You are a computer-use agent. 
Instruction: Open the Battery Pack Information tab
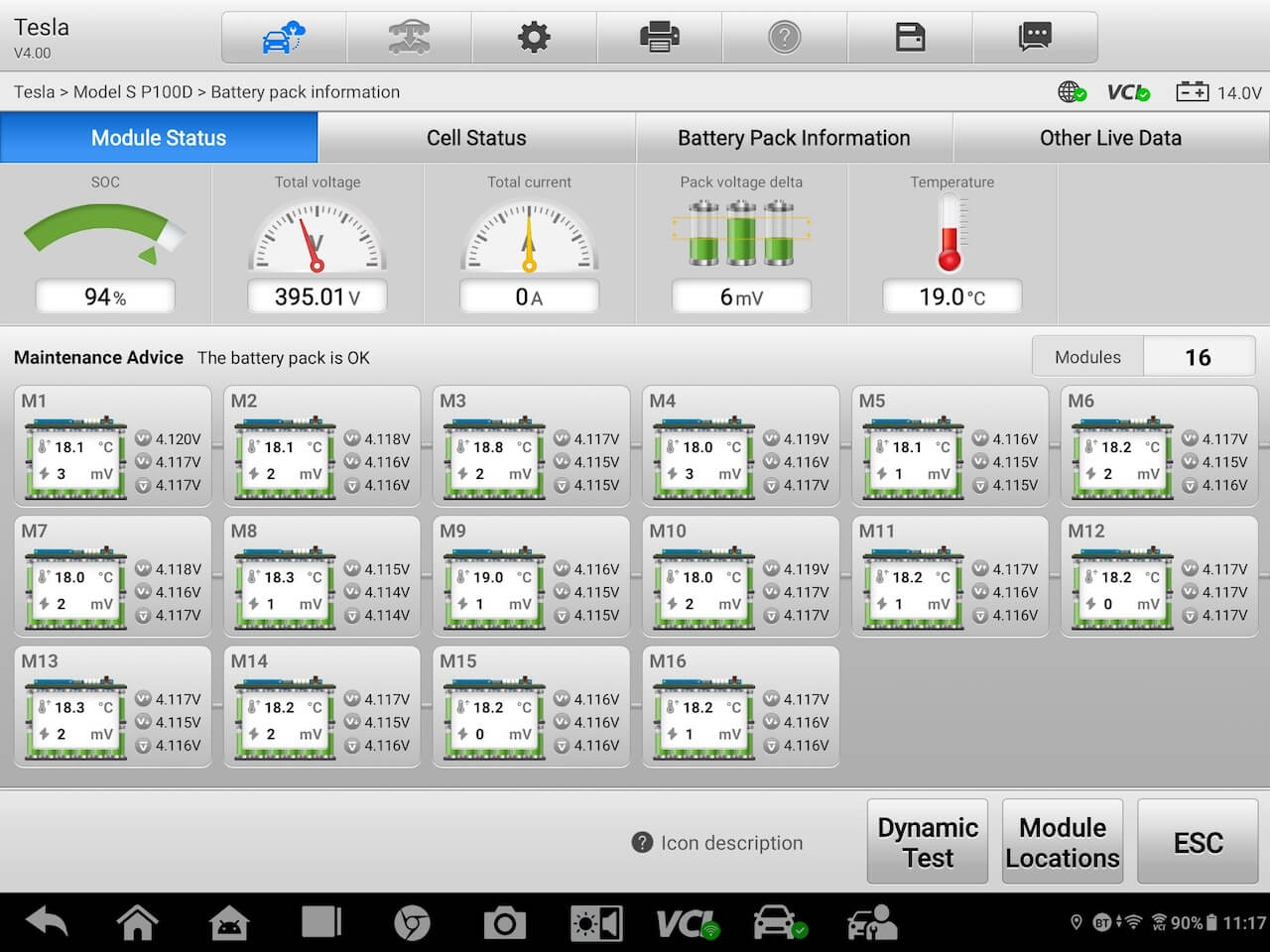pyautogui.click(x=794, y=138)
